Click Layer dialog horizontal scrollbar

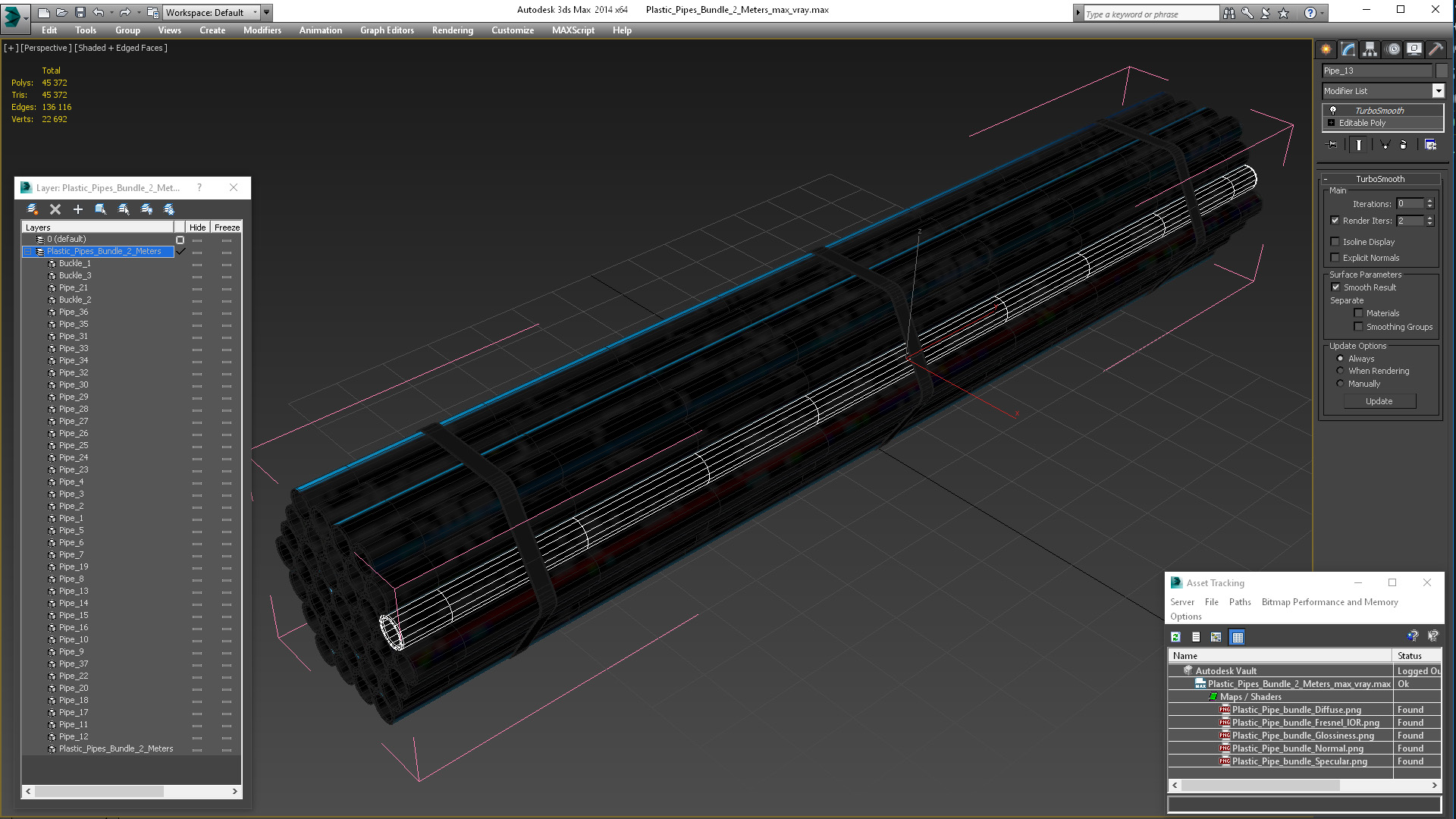coord(99,791)
